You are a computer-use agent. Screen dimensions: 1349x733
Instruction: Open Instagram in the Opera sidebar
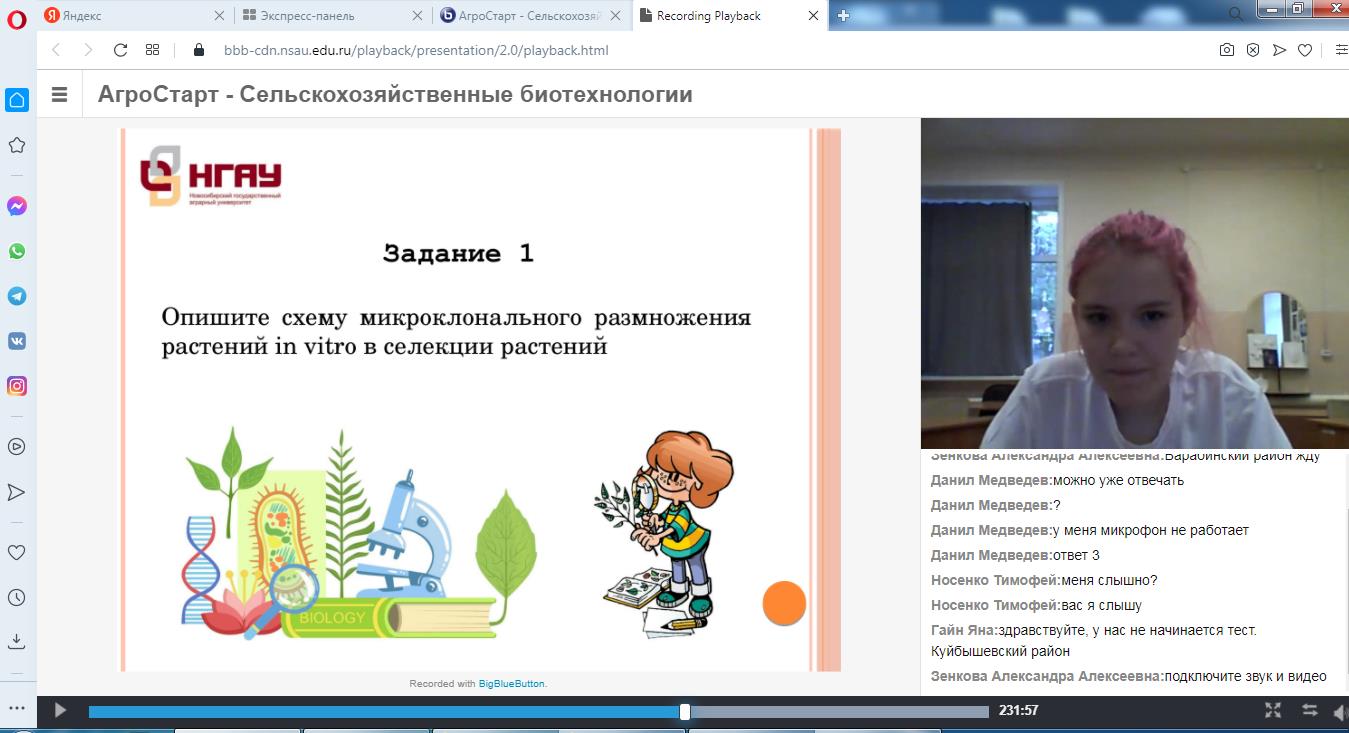(x=17, y=386)
